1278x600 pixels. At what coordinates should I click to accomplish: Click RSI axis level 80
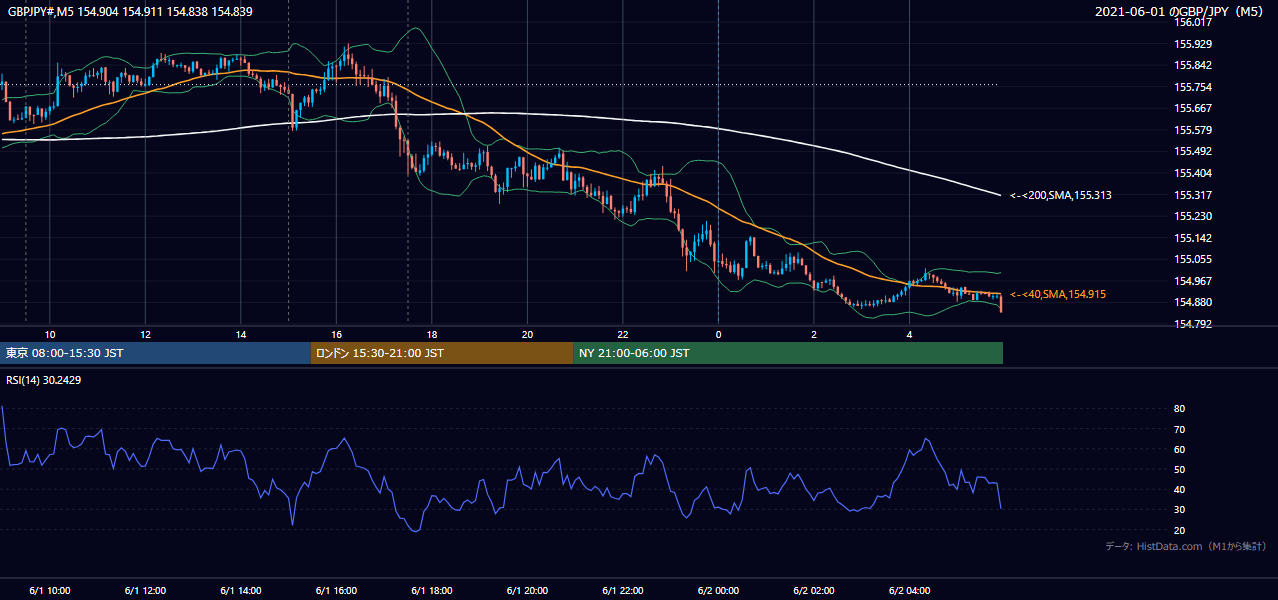tap(1180, 409)
